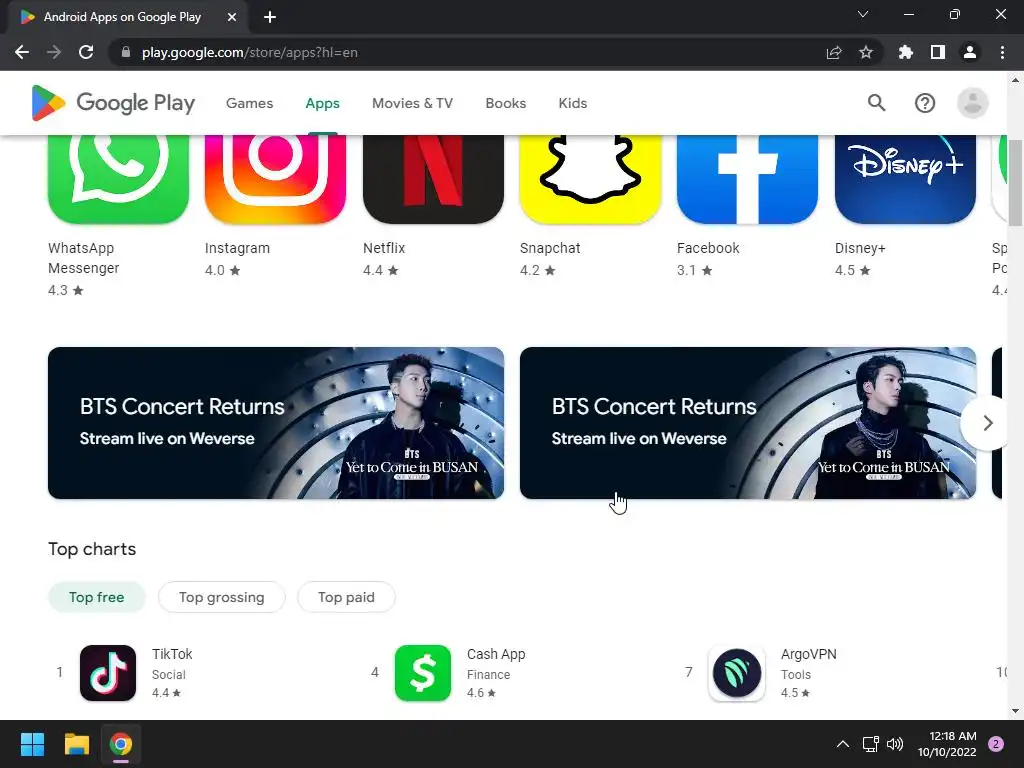Open the ArgoVPN icon in Top charts
This screenshot has height=768, width=1024.
click(737, 673)
